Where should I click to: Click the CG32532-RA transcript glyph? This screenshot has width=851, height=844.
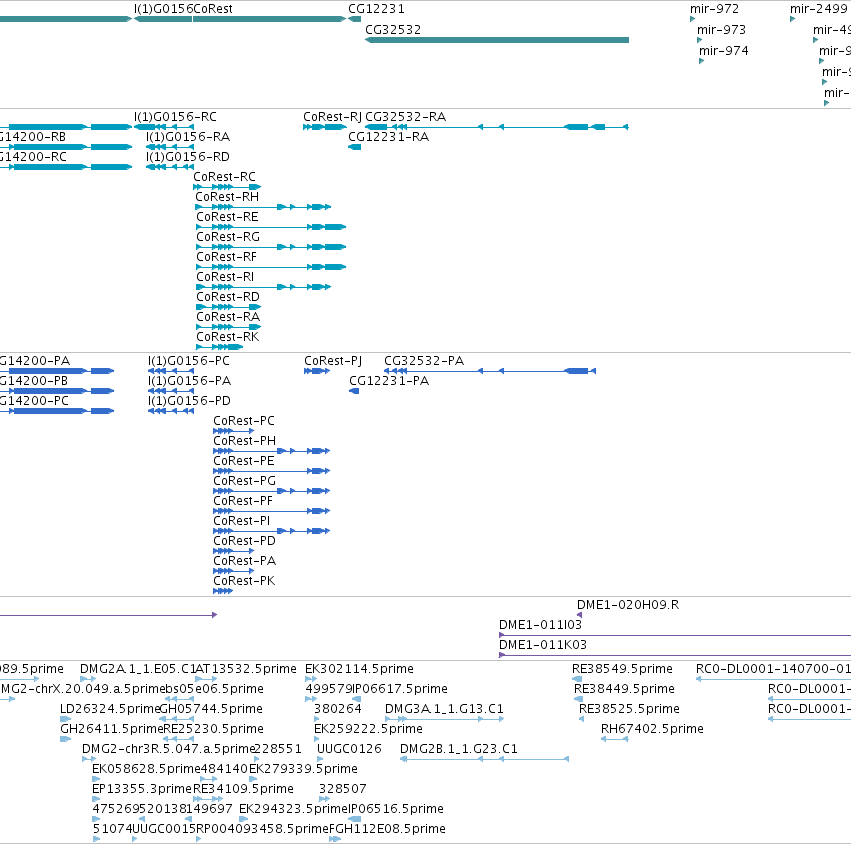pyautogui.click(x=497, y=128)
